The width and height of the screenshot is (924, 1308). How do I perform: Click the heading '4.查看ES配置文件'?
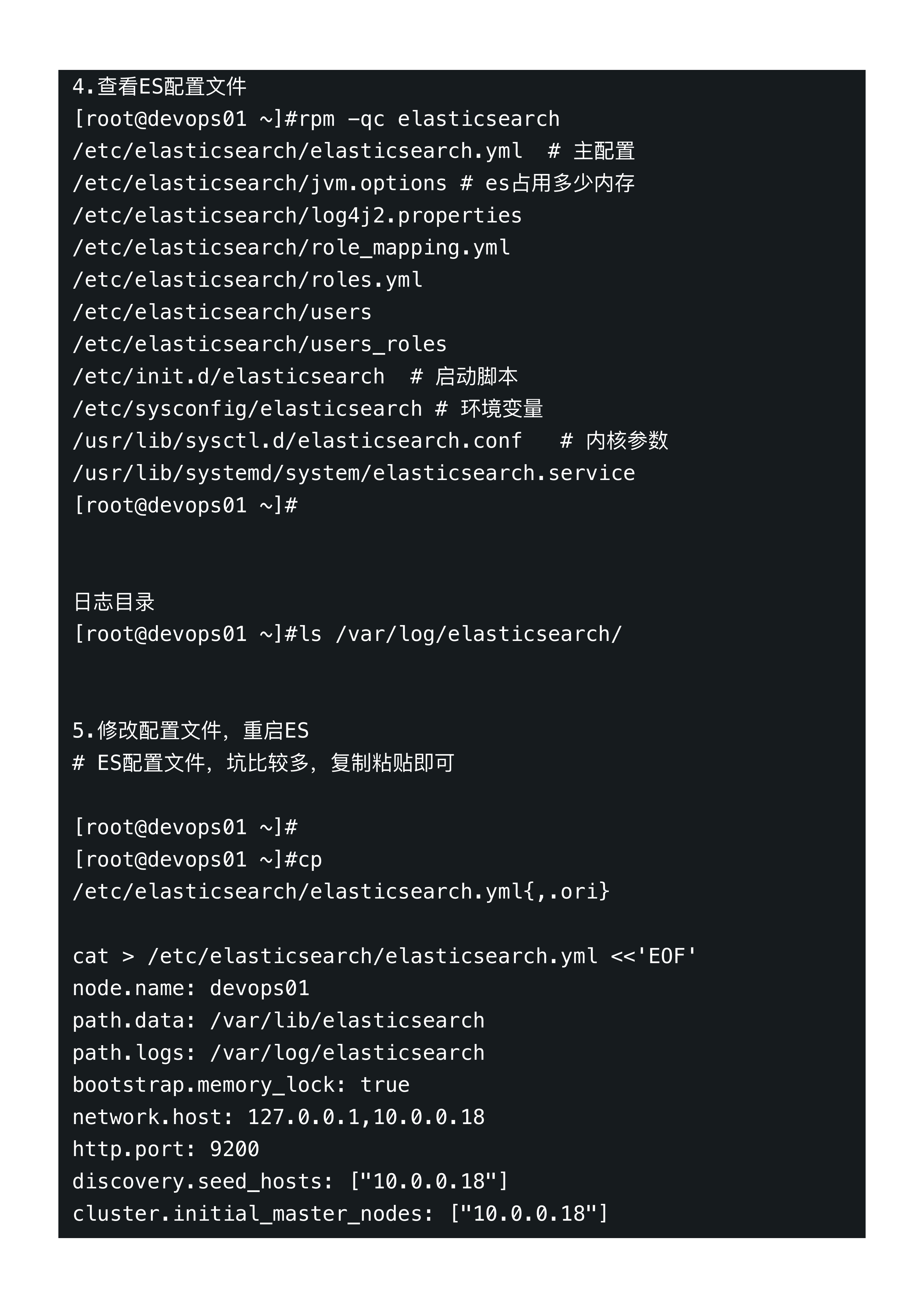pos(160,87)
